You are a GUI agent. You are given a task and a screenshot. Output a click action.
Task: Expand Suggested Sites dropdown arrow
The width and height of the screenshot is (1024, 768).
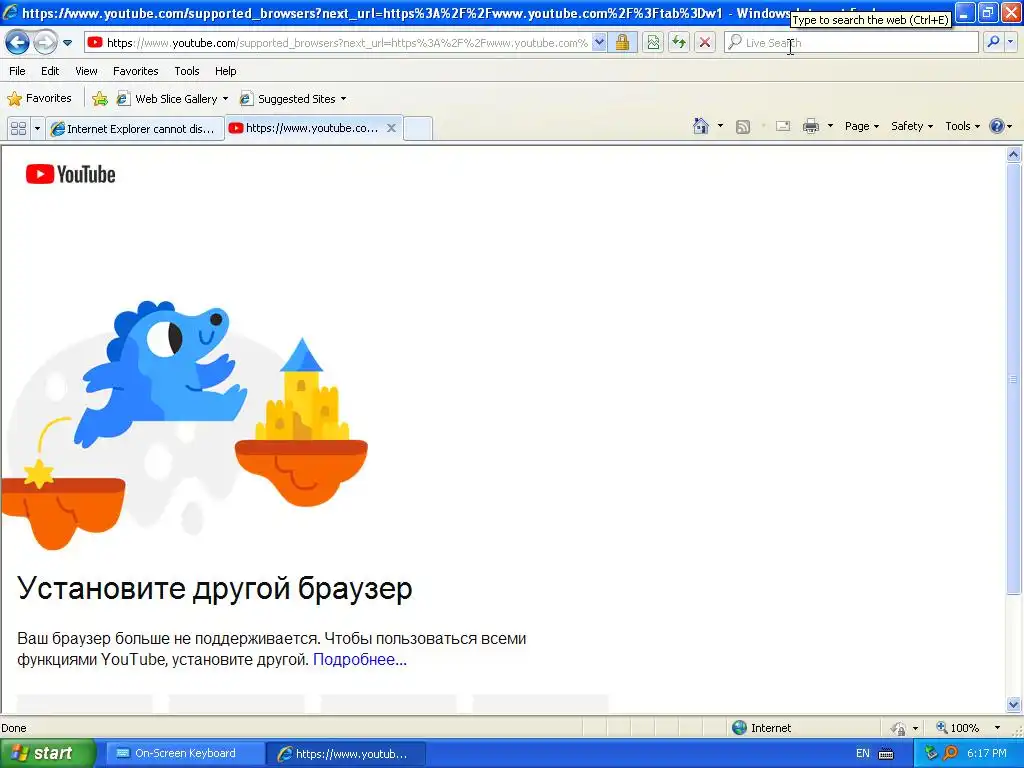click(x=344, y=99)
